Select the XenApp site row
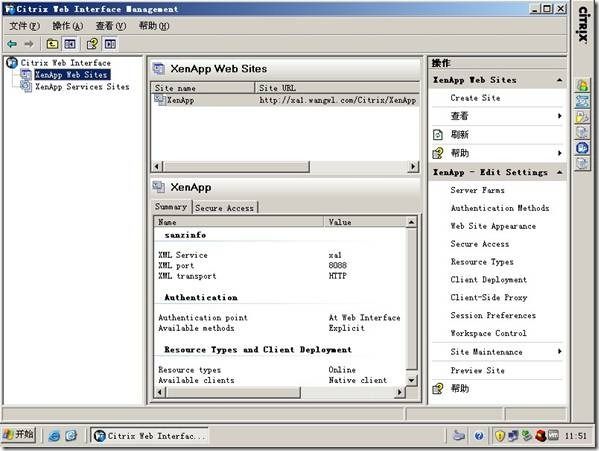 click(x=285, y=100)
